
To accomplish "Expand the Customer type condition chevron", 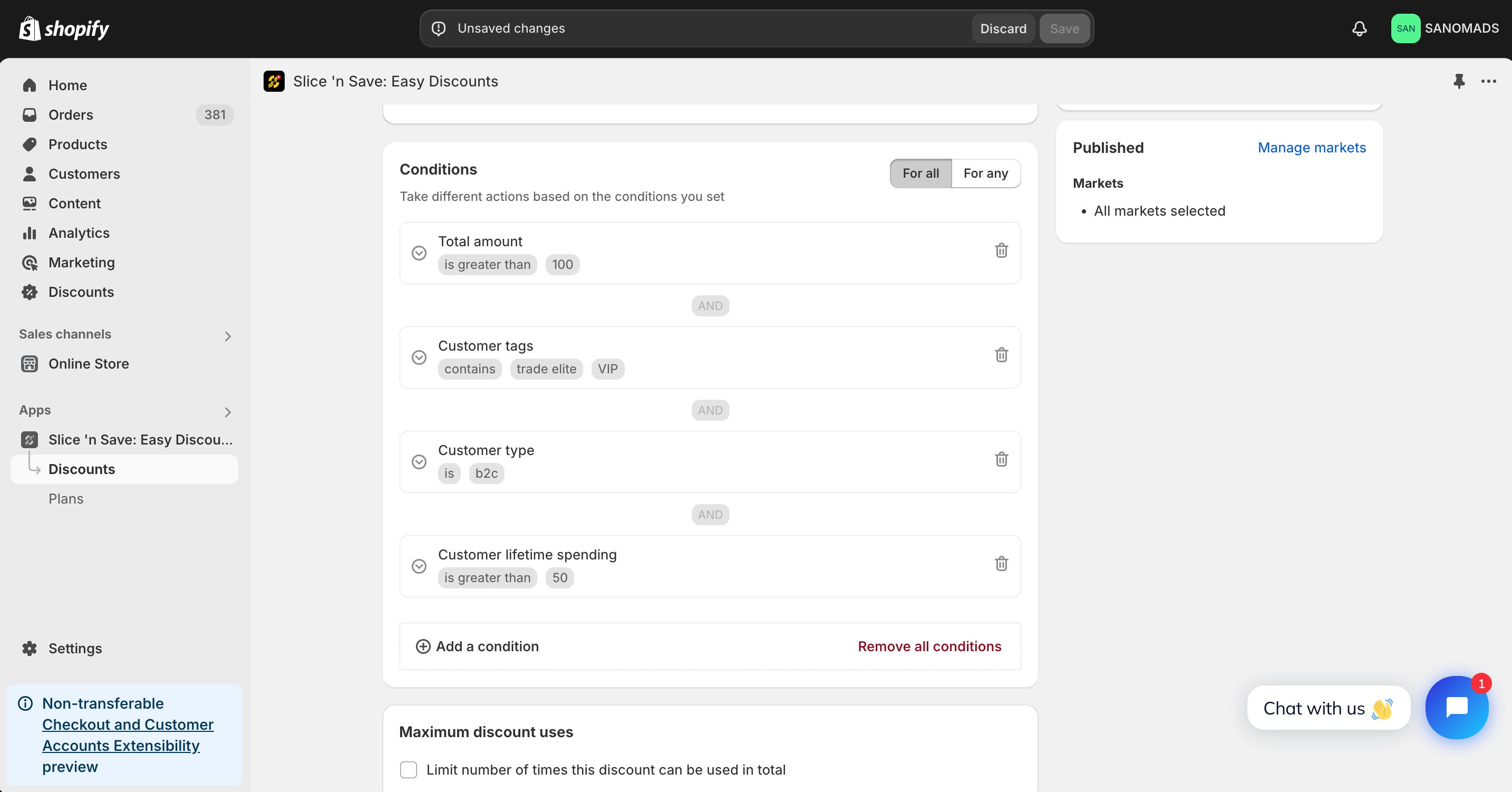I will tap(419, 462).
